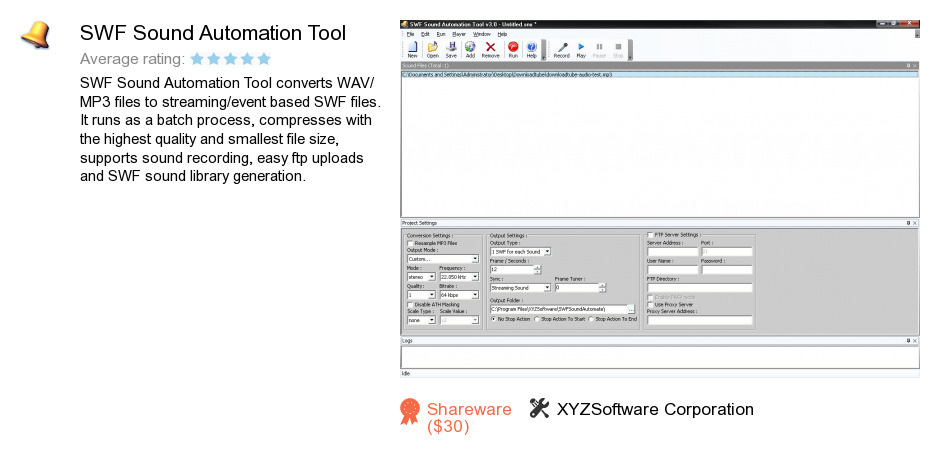Close the Sound Files panel
The image size is (940, 462).
(915, 65)
